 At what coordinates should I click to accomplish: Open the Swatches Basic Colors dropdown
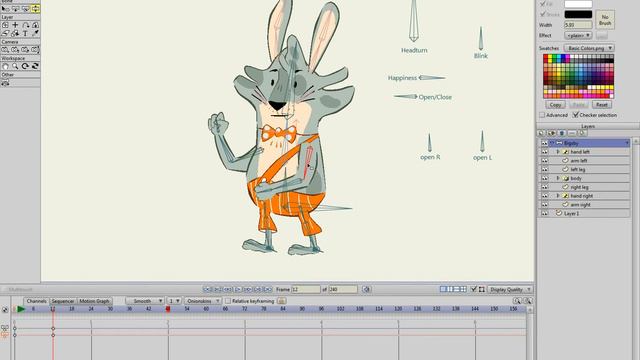pyautogui.click(x=589, y=48)
